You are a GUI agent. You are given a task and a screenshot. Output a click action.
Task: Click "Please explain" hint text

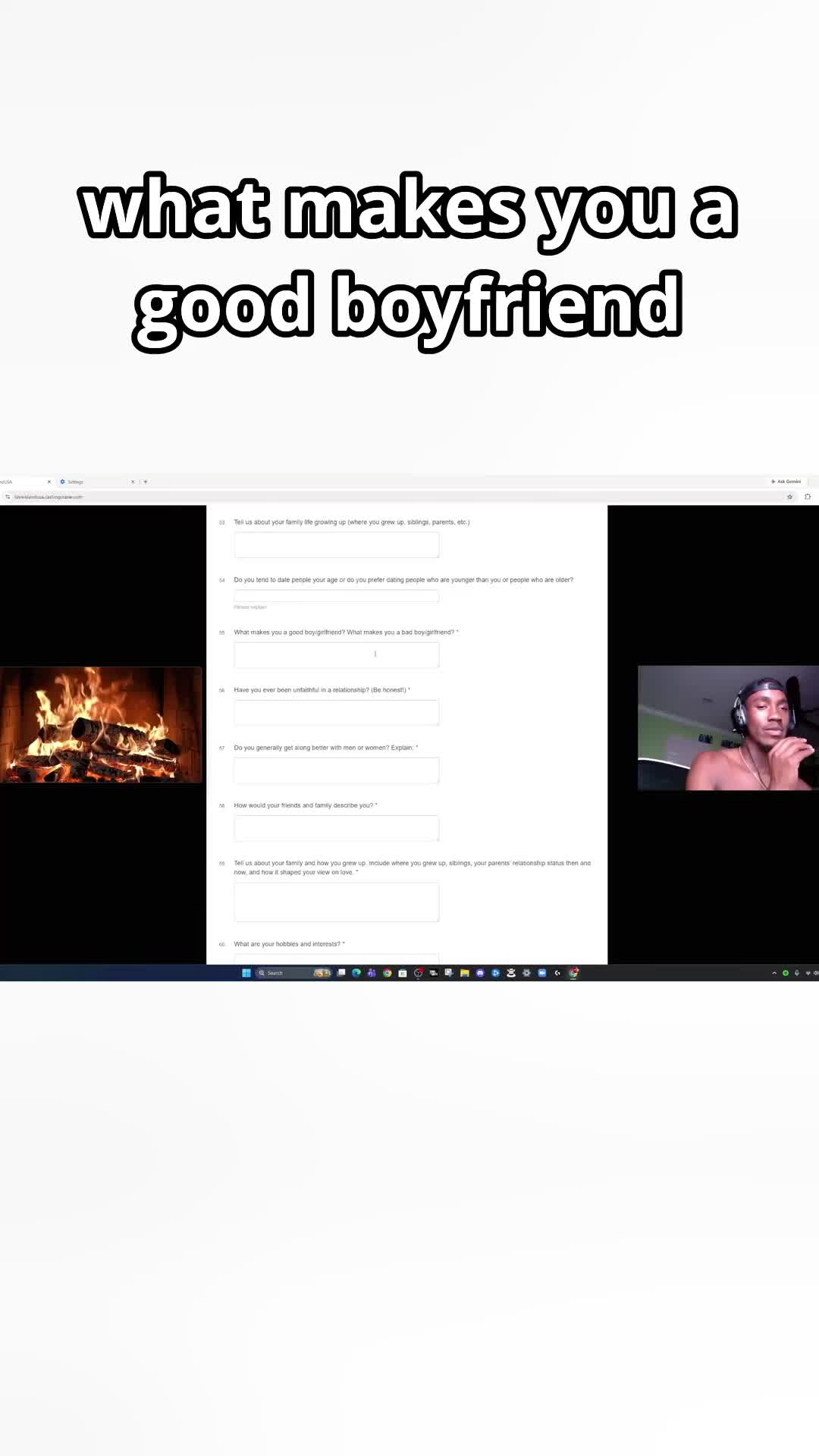(x=250, y=607)
